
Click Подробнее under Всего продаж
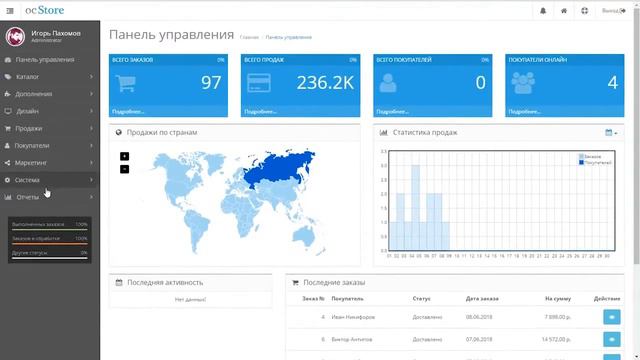[260, 111]
